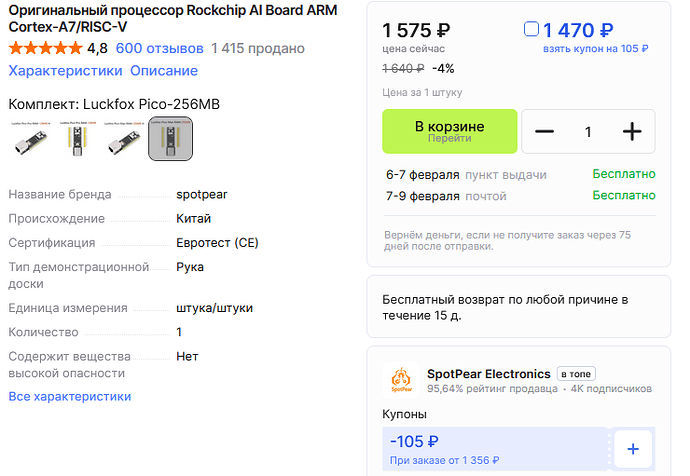The width and height of the screenshot is (690, 476).
Task: Add the 105 ₽ coupon with plus icon
Action: pos(632,450)
